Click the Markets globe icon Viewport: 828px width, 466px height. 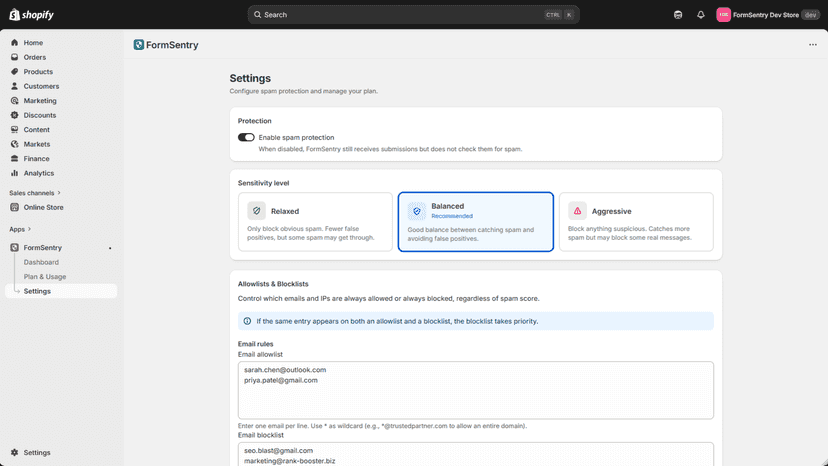tap(14, 144)
